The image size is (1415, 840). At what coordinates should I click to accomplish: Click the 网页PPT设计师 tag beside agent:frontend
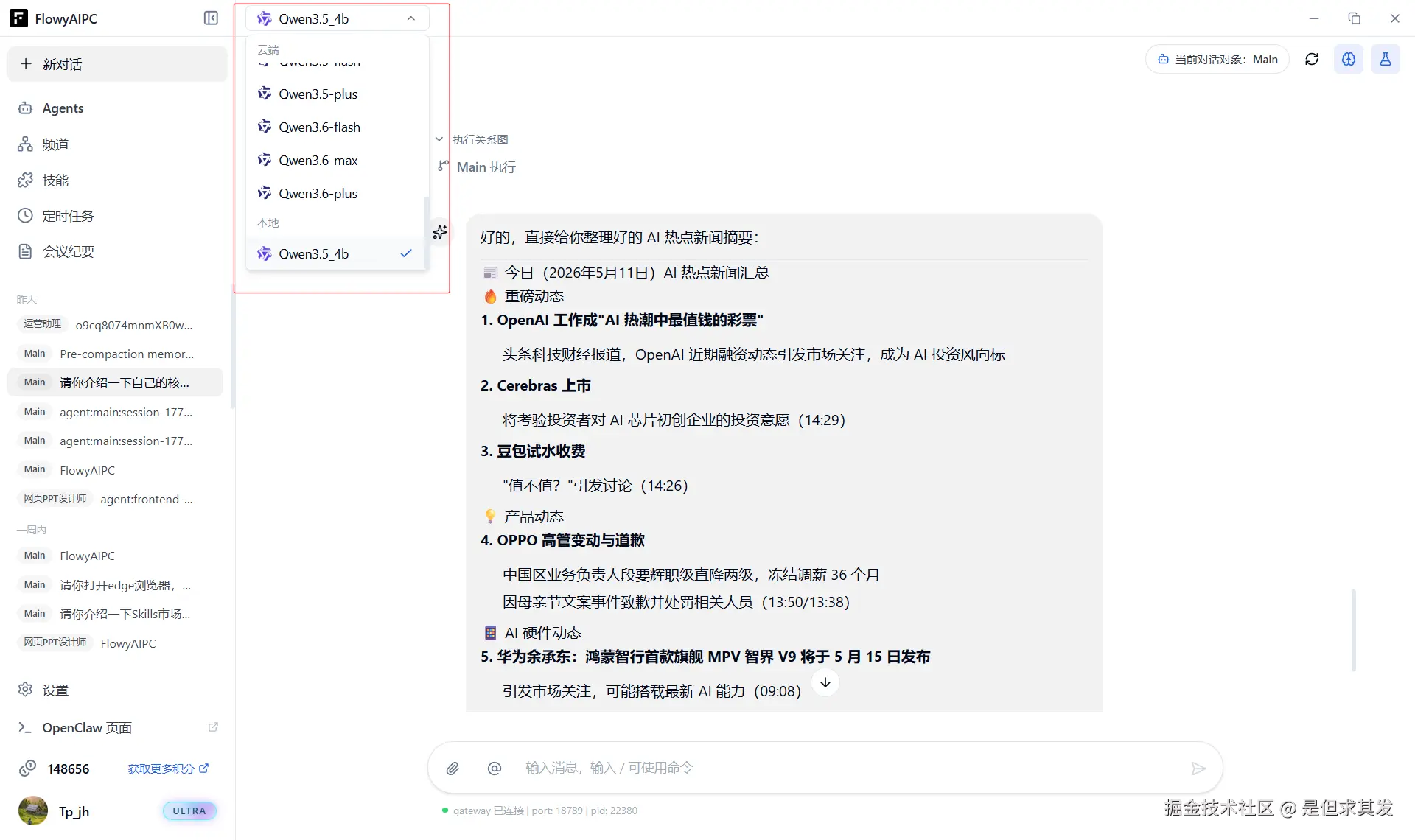[55, 499]
